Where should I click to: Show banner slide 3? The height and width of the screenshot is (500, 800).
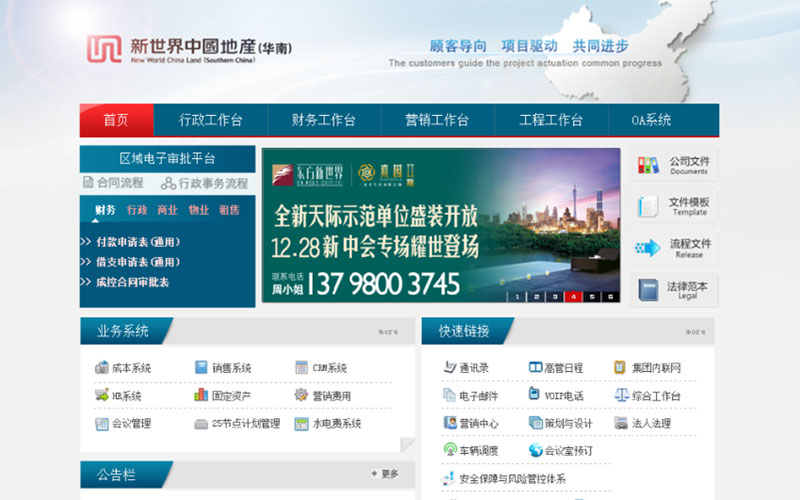click(555, 296)
